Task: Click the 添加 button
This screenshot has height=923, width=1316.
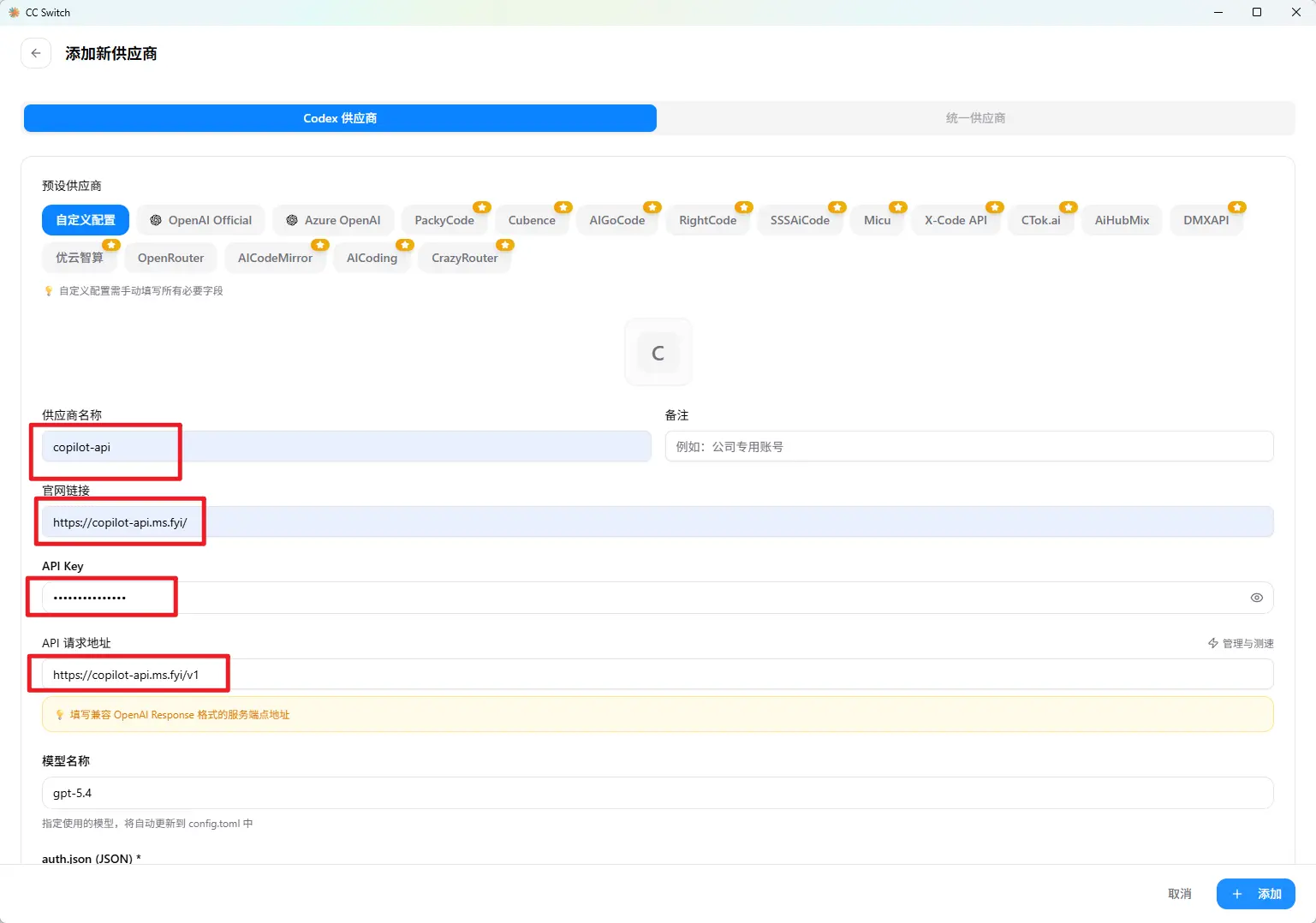Action: click(x=1255, y=894)
